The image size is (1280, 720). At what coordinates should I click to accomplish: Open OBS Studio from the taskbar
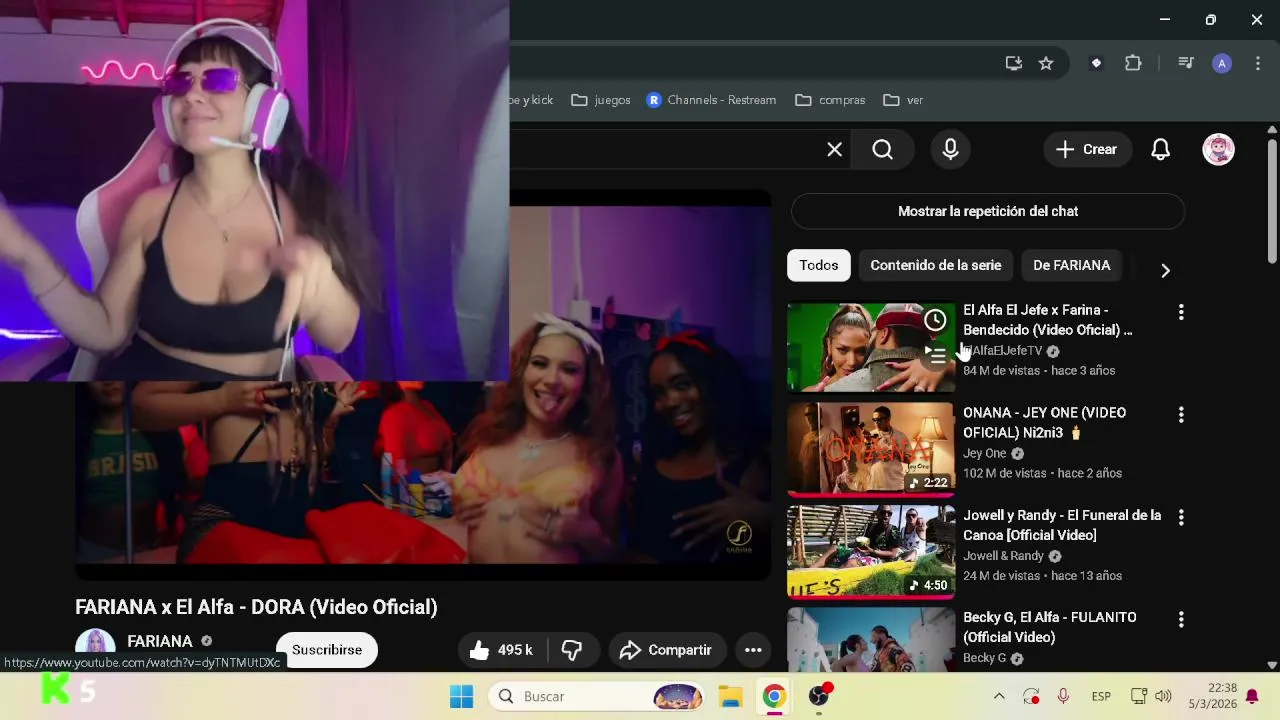click(819, 696)
